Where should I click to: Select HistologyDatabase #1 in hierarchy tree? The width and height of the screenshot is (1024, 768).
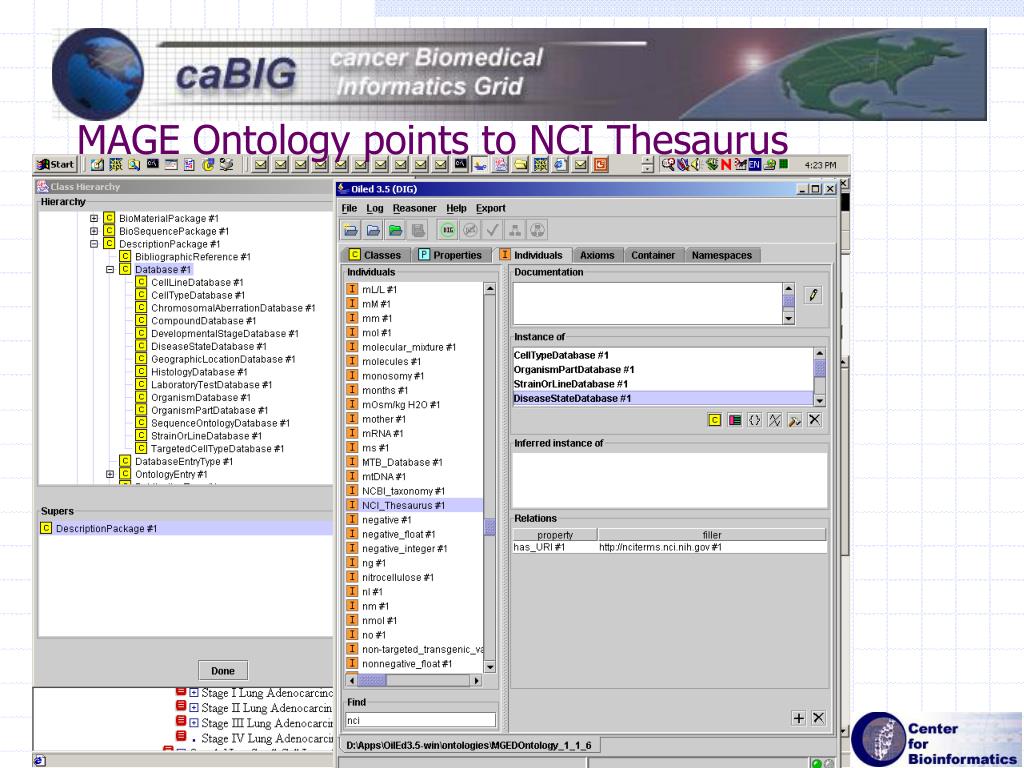click(199, 372)
